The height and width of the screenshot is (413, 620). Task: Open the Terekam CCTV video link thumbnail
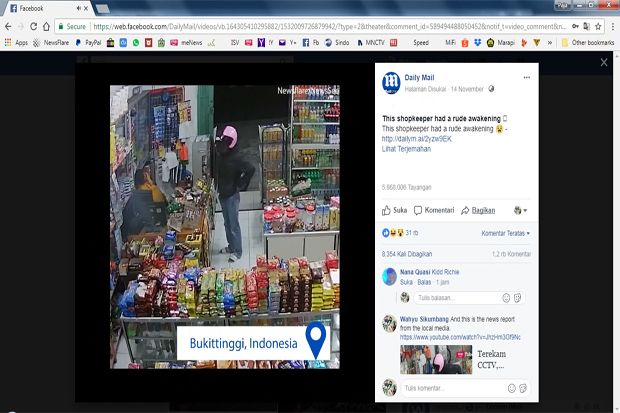(x=436, y=360)
